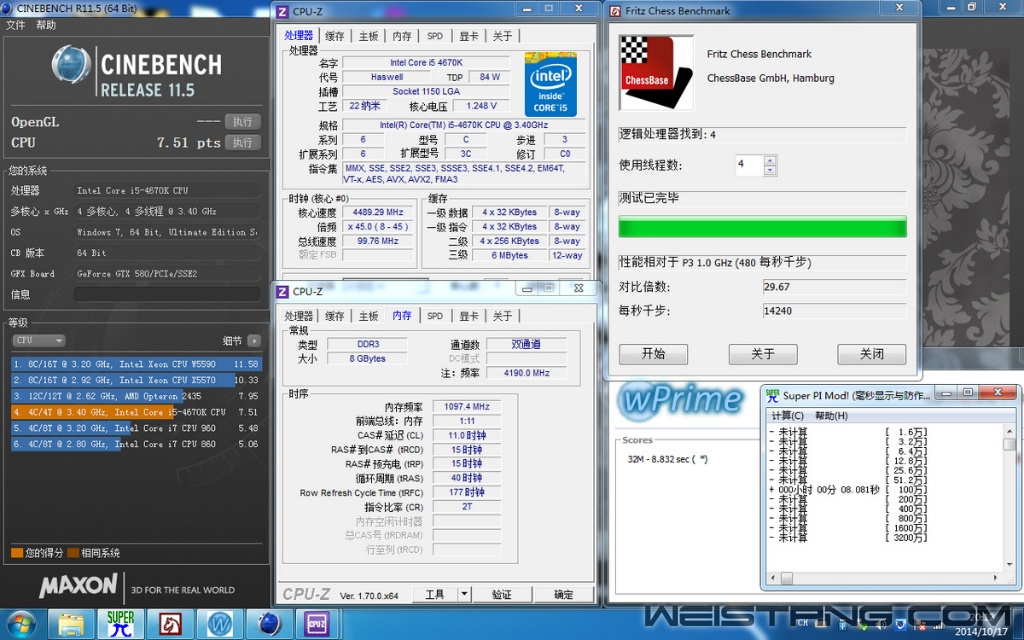This screenshot has width=1024, height=640.
Task: Open the 计算(C) menu in Super PI
Action: [x=787, y=415]
